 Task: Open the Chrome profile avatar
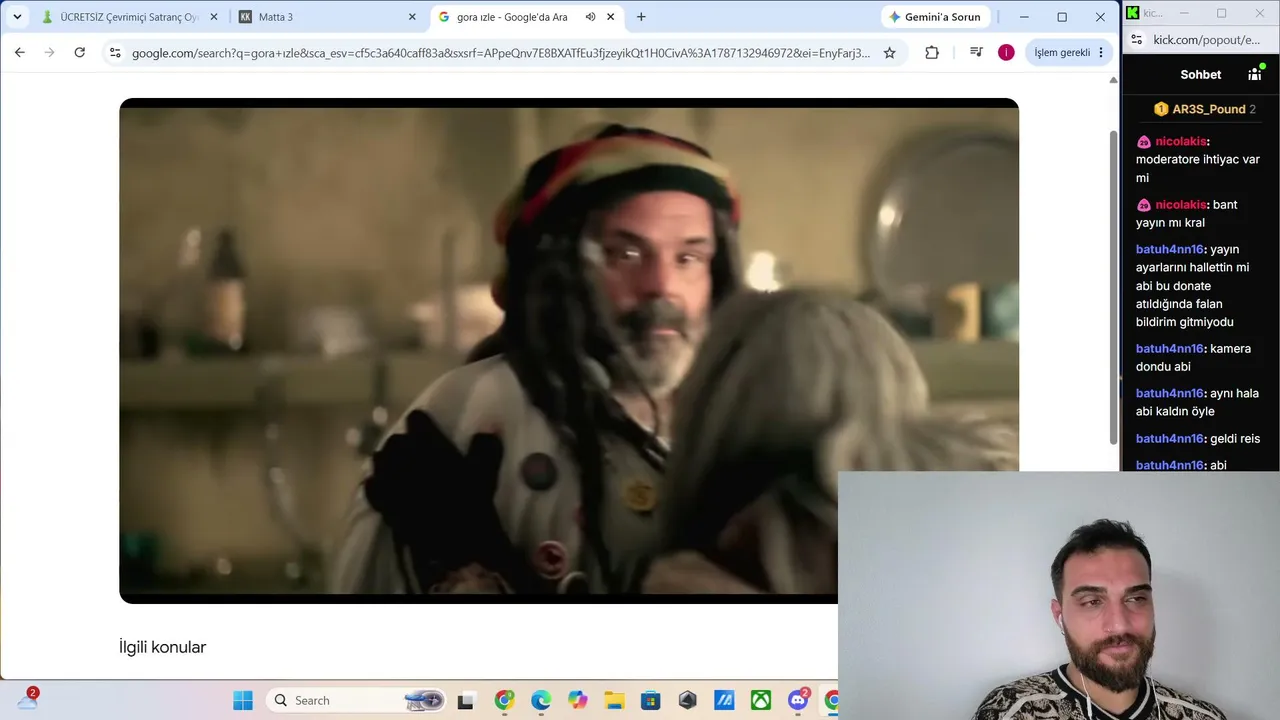[x=1006, y=52]
